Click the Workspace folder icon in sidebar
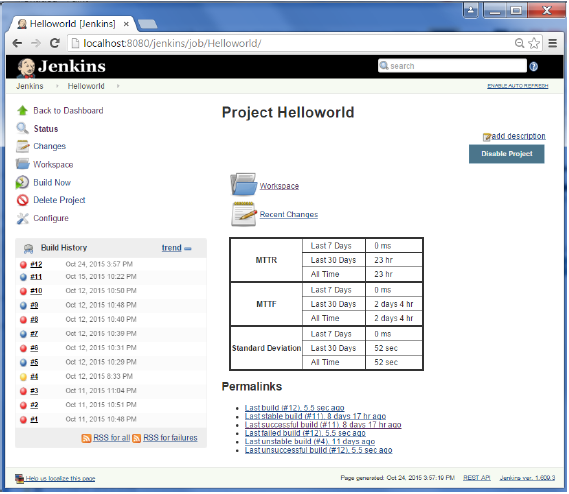Screen dimensions: 569x494 pos(22,164)
